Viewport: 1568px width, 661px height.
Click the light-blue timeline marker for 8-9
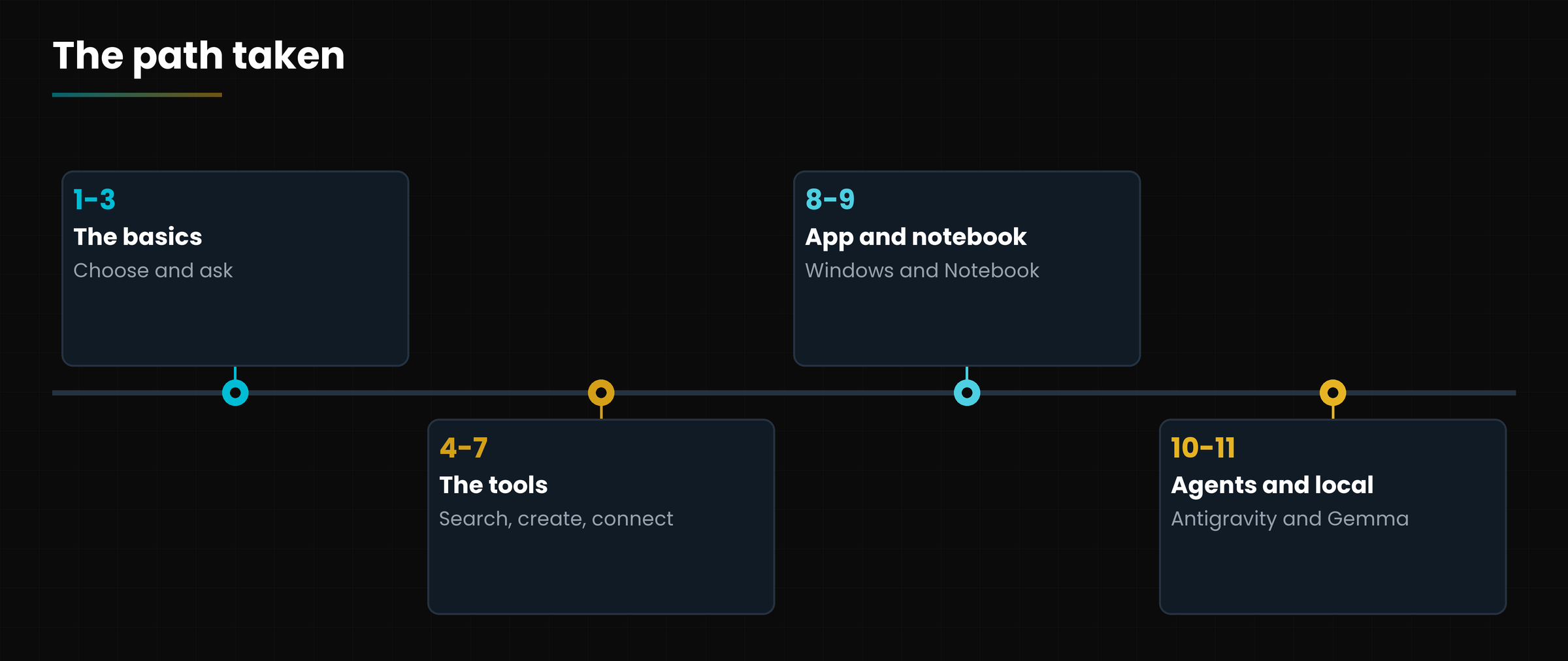pyautogui.click(x=967, y=393)
